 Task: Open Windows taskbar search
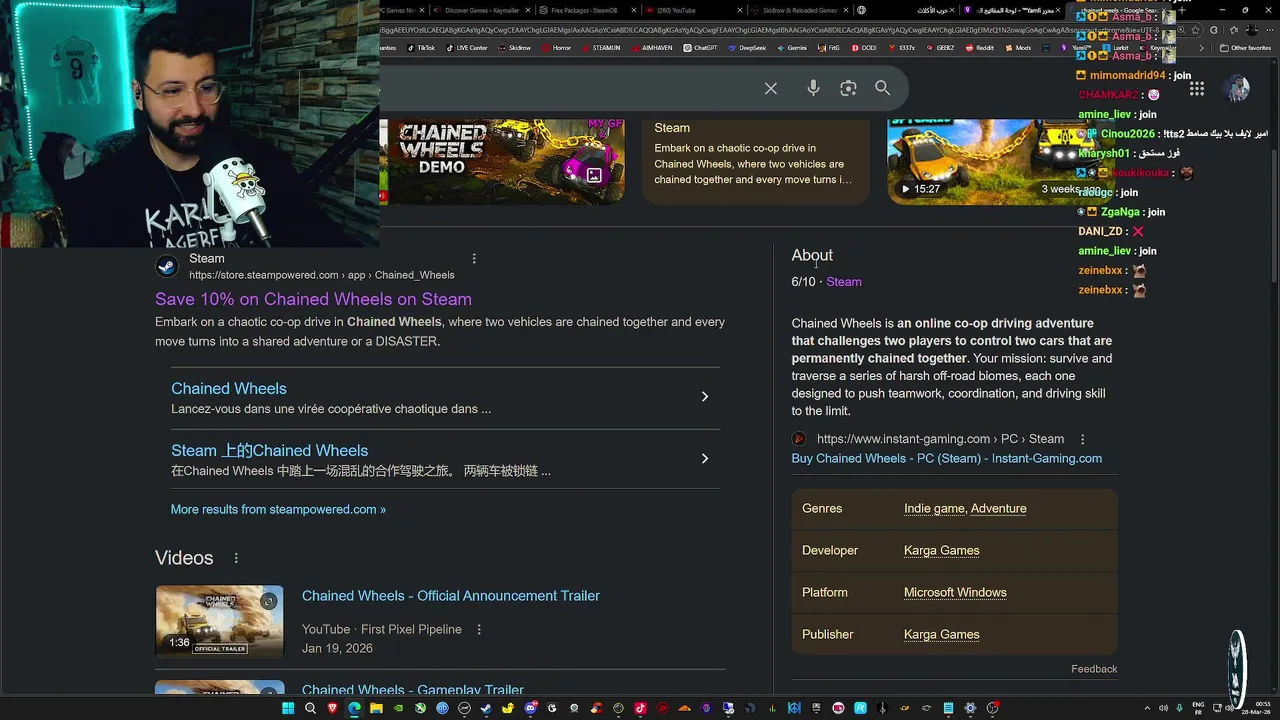[310, 709]
